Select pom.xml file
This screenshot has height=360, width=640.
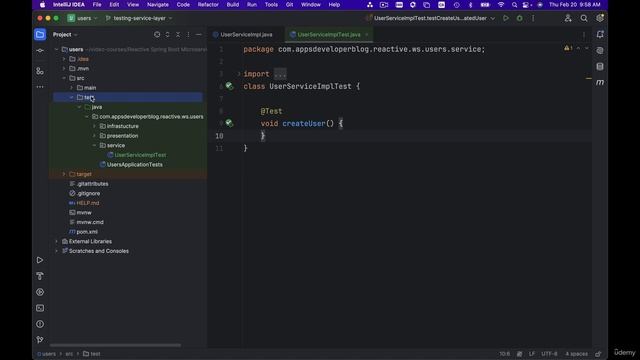click(x=87, y=232)
